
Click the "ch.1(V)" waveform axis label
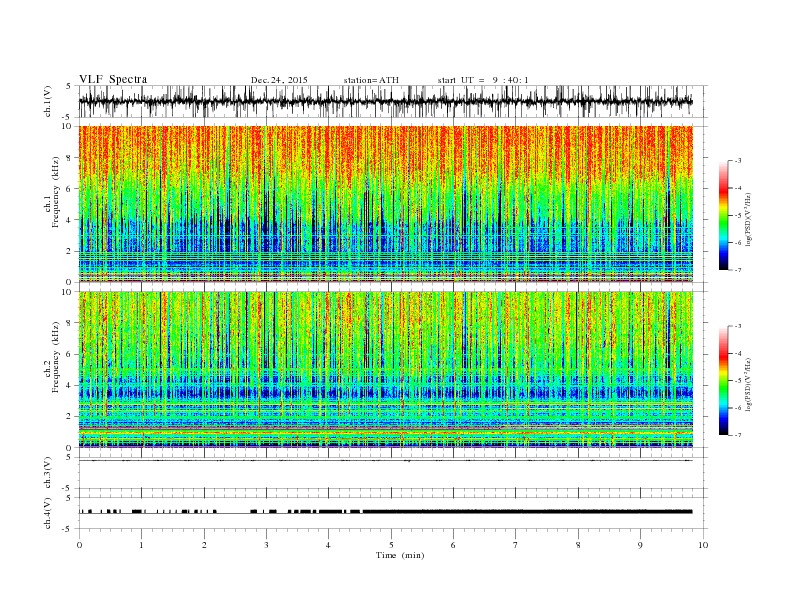tap(48, 101)
